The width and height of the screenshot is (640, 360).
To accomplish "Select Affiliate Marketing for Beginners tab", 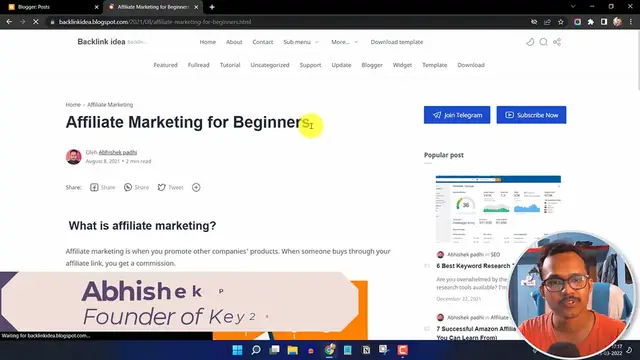I will point(154,7).
